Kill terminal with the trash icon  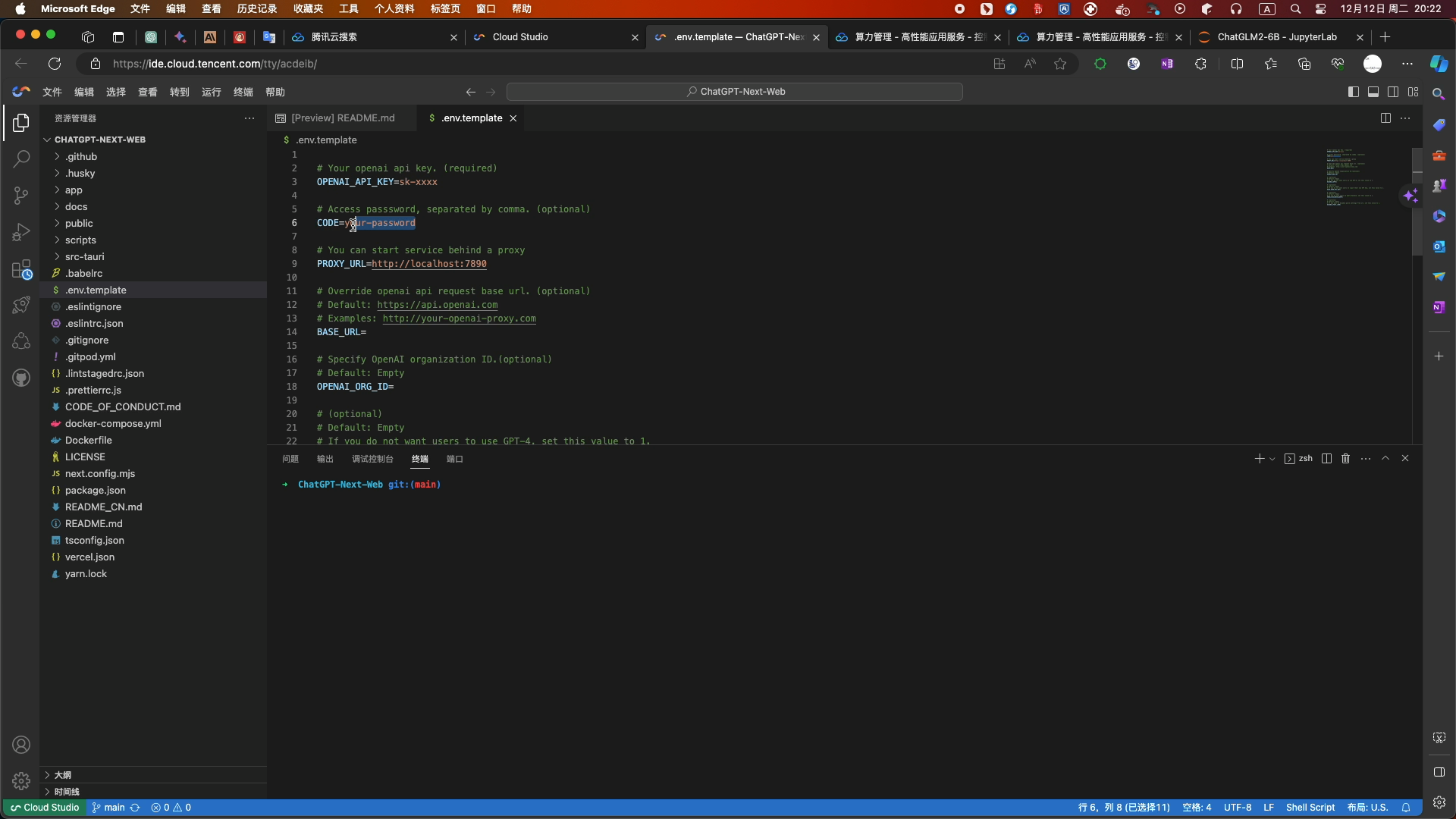(1345, 459)
